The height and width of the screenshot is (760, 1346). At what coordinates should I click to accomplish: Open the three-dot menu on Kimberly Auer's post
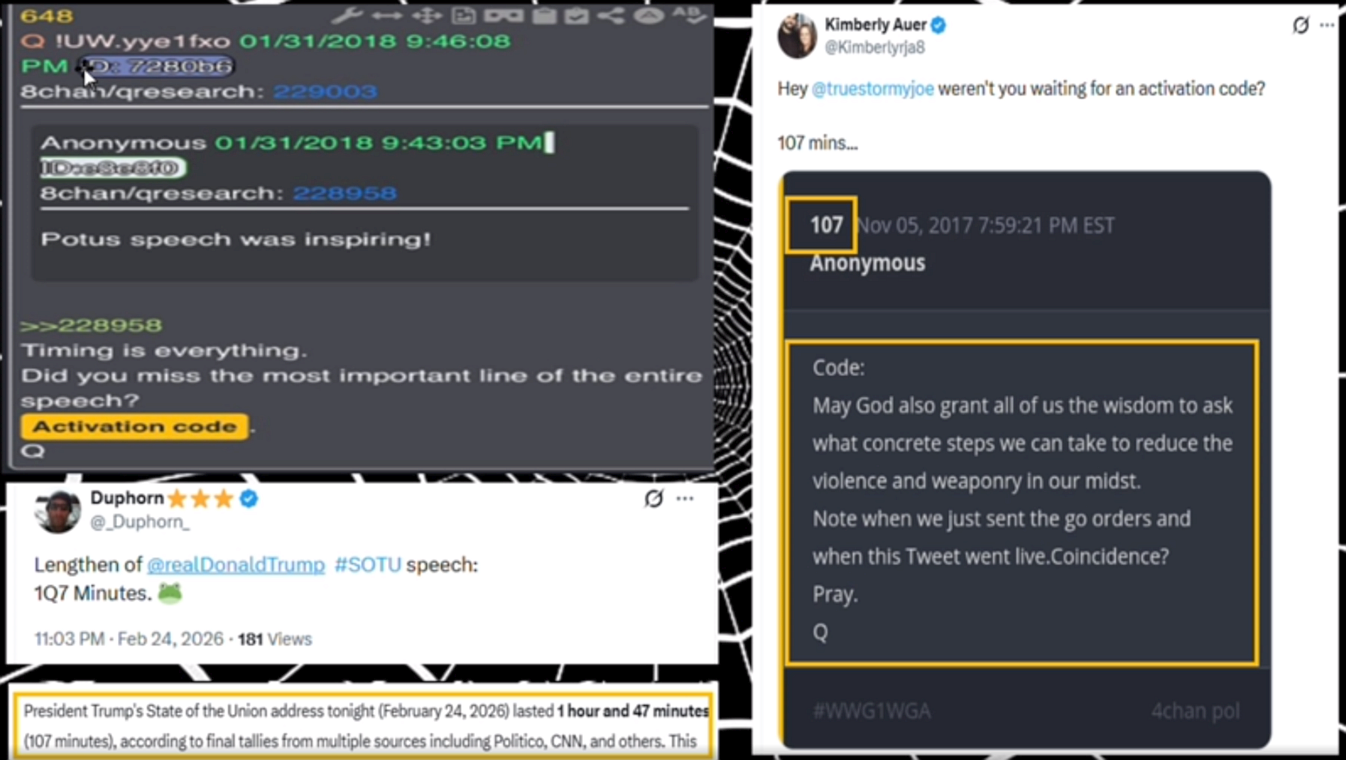point(1327,25)
